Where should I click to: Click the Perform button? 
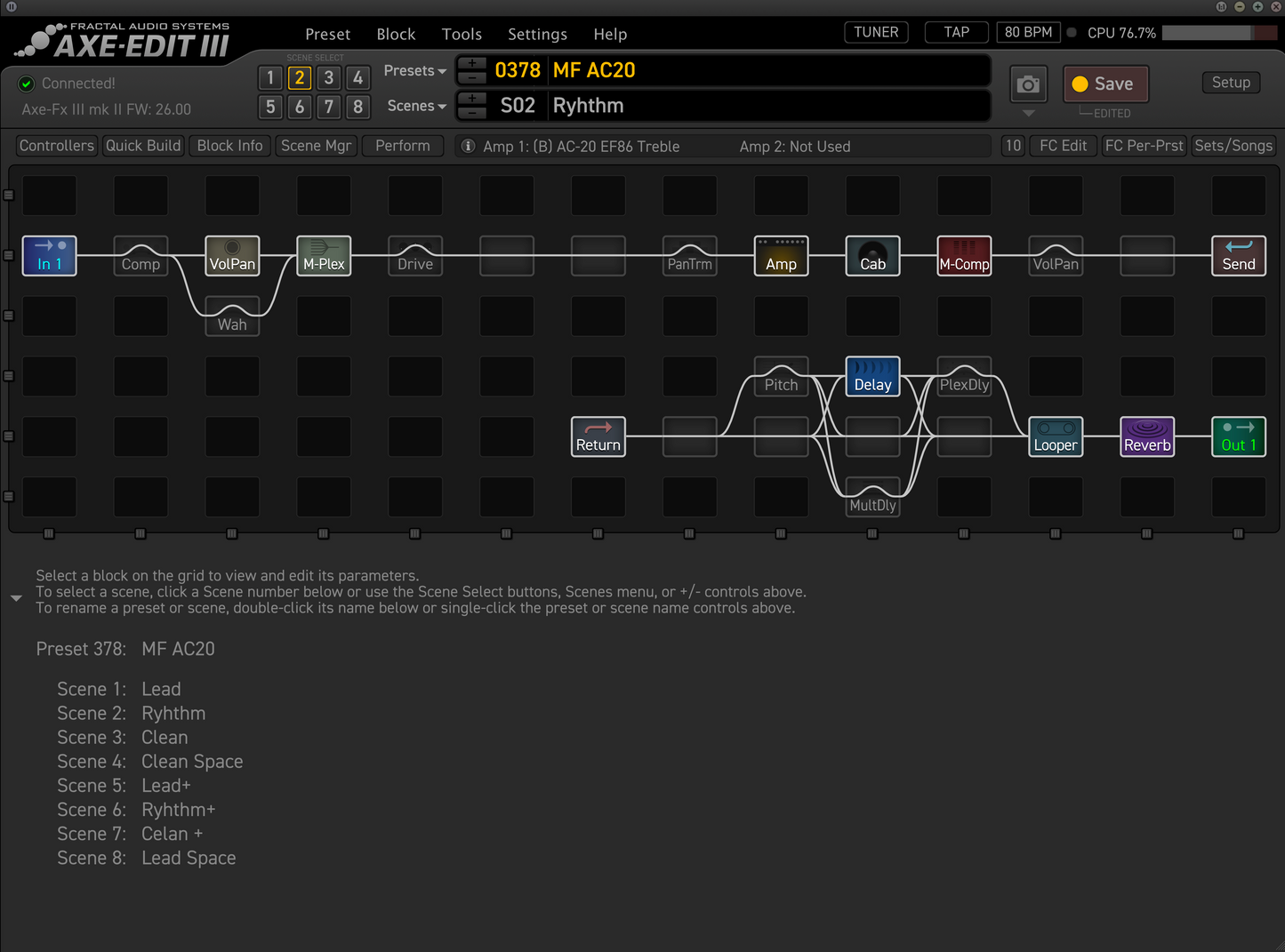403,146
